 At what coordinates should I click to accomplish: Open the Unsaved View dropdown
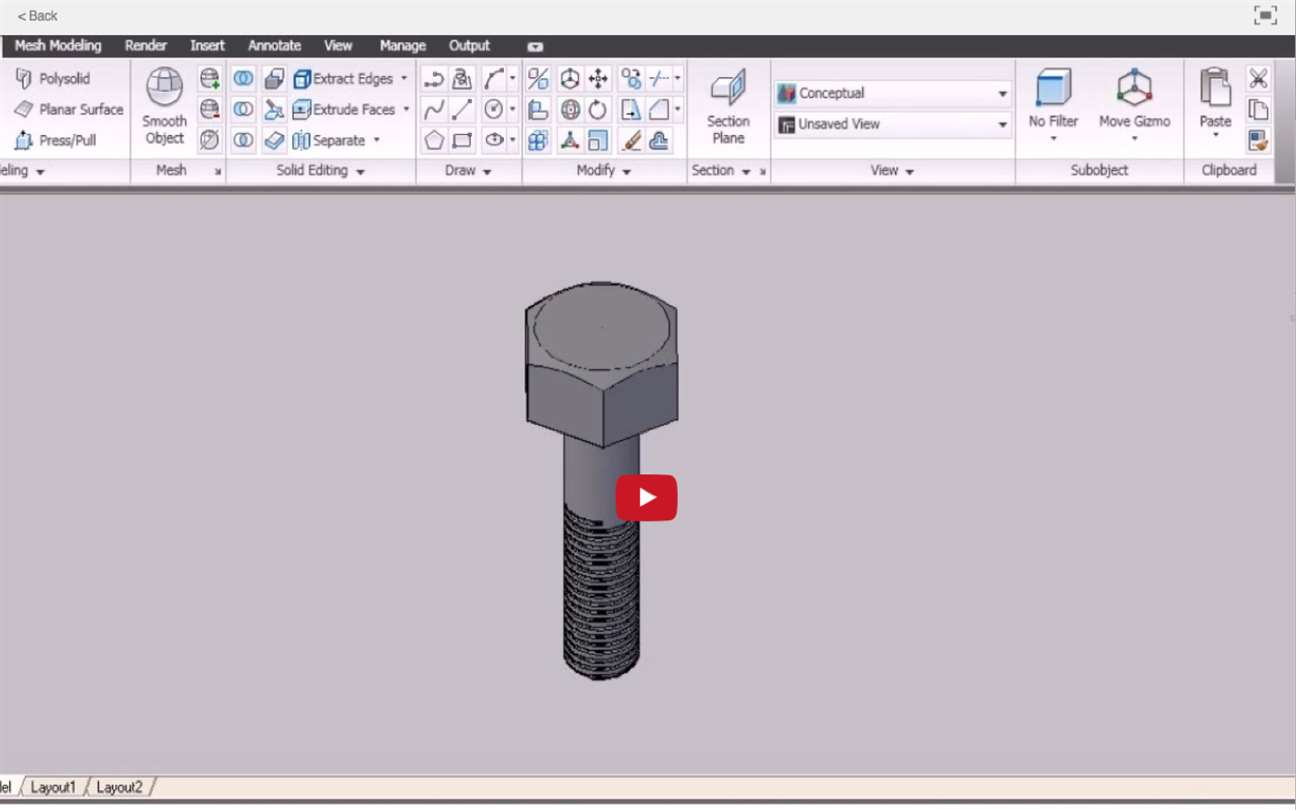pos(893,124)
